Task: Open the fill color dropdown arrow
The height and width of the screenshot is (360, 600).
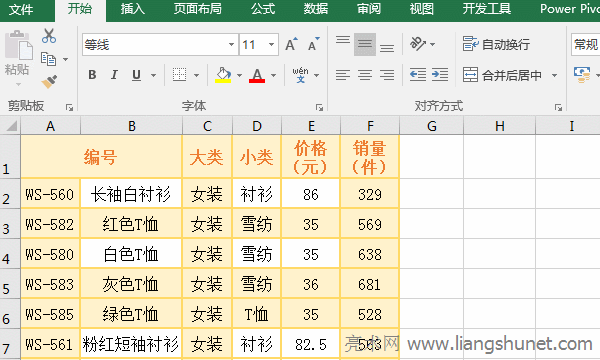Action: 240,75
